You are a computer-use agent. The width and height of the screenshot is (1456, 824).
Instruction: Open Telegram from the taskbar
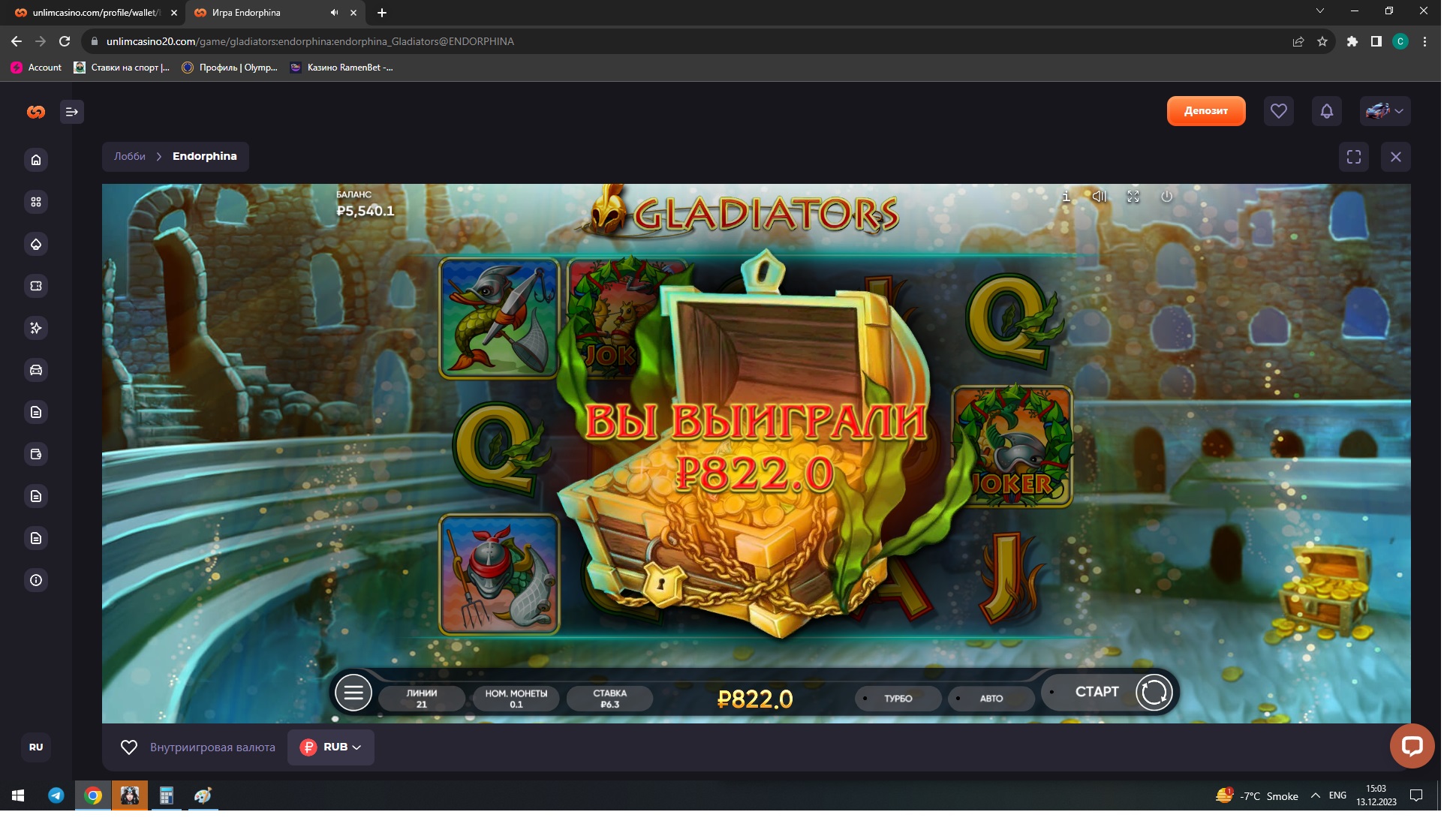pyautogui.click(x=56, y=795)
